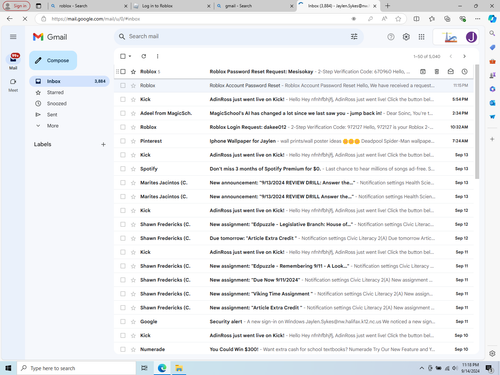Open the Starred folder
The image size is (500, 375).
pyautogui.click(x=69, y=92)
